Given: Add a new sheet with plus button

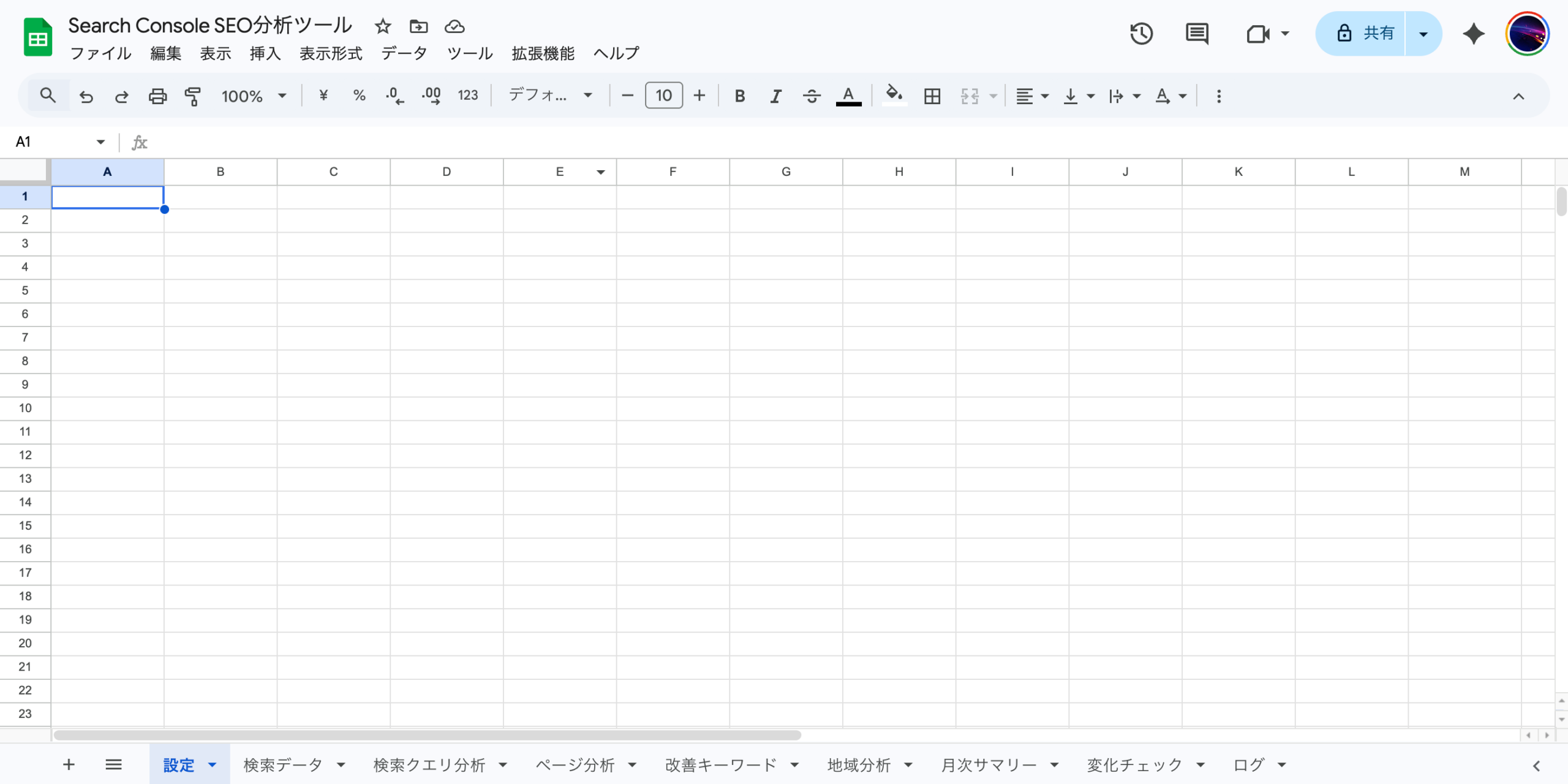Looking at the screenshot, I should [x=69, y=764].
